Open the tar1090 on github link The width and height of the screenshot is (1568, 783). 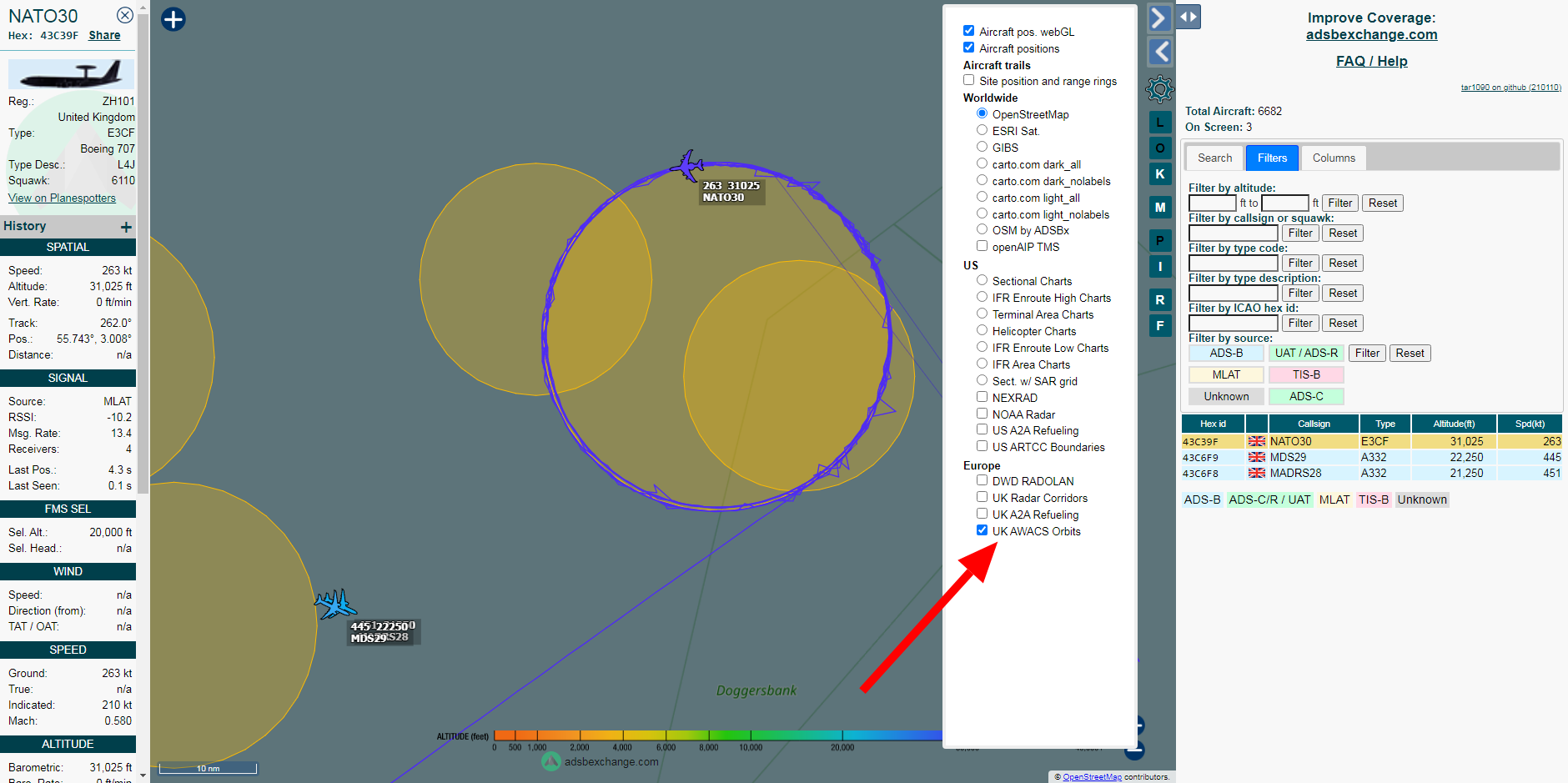pyautogui.click(x=1510, y=87)
